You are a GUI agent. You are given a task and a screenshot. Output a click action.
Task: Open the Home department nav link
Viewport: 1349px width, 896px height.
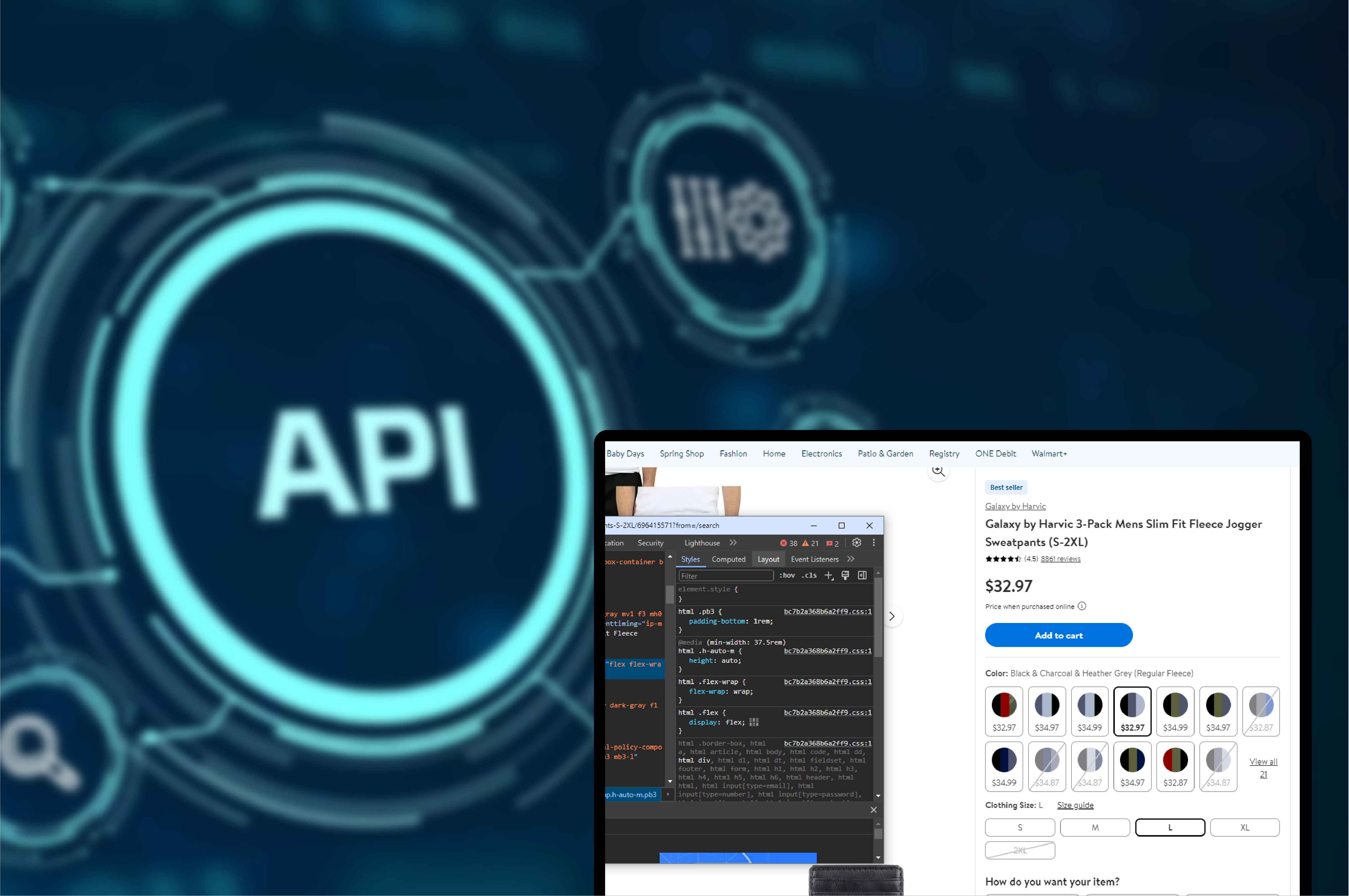774,453
